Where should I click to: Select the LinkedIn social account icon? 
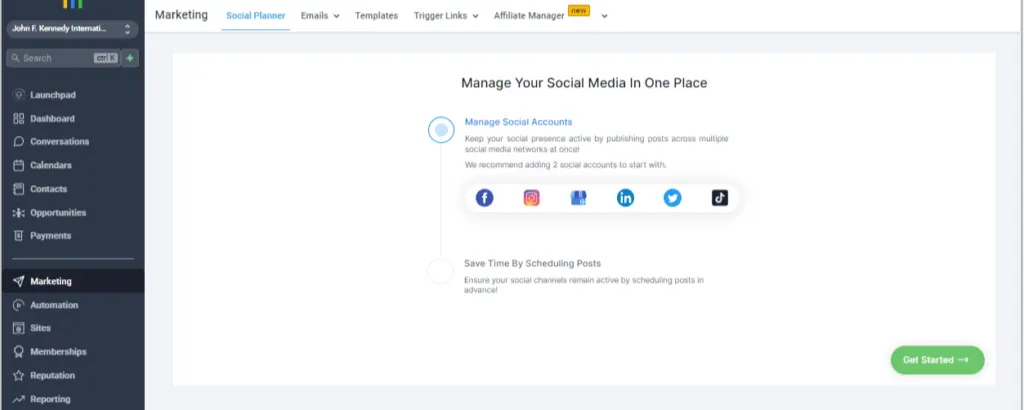point(626,198)
